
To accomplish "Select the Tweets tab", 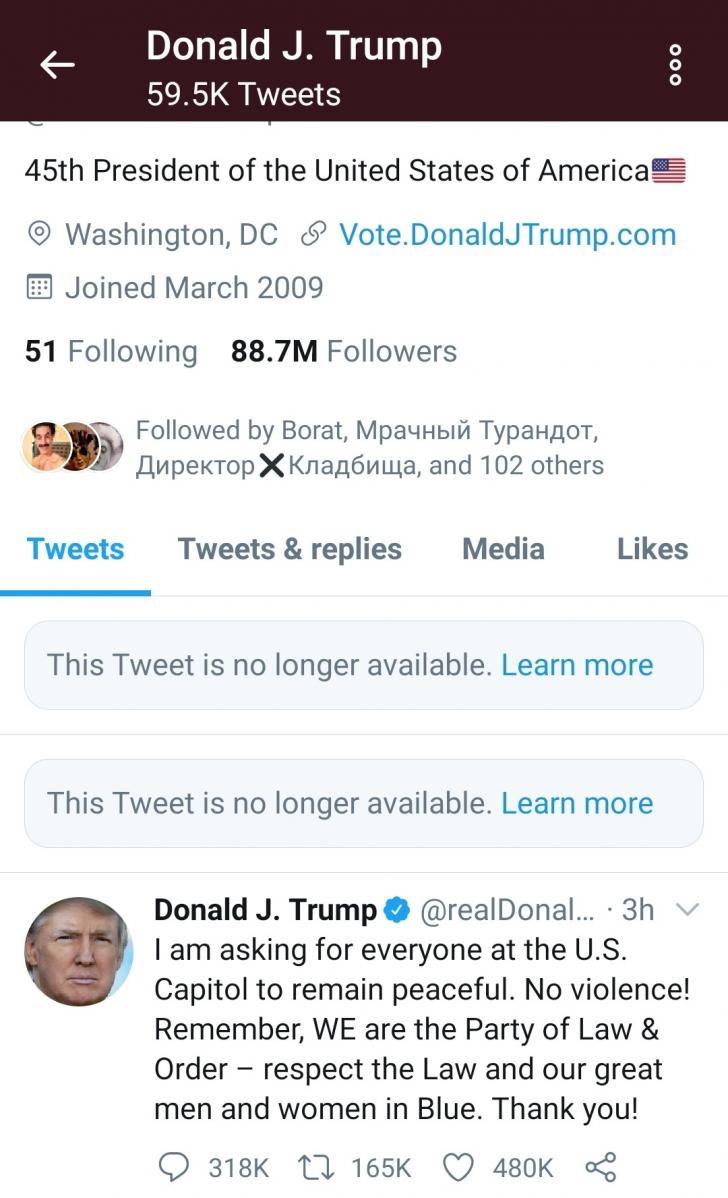I will point(76,549).
